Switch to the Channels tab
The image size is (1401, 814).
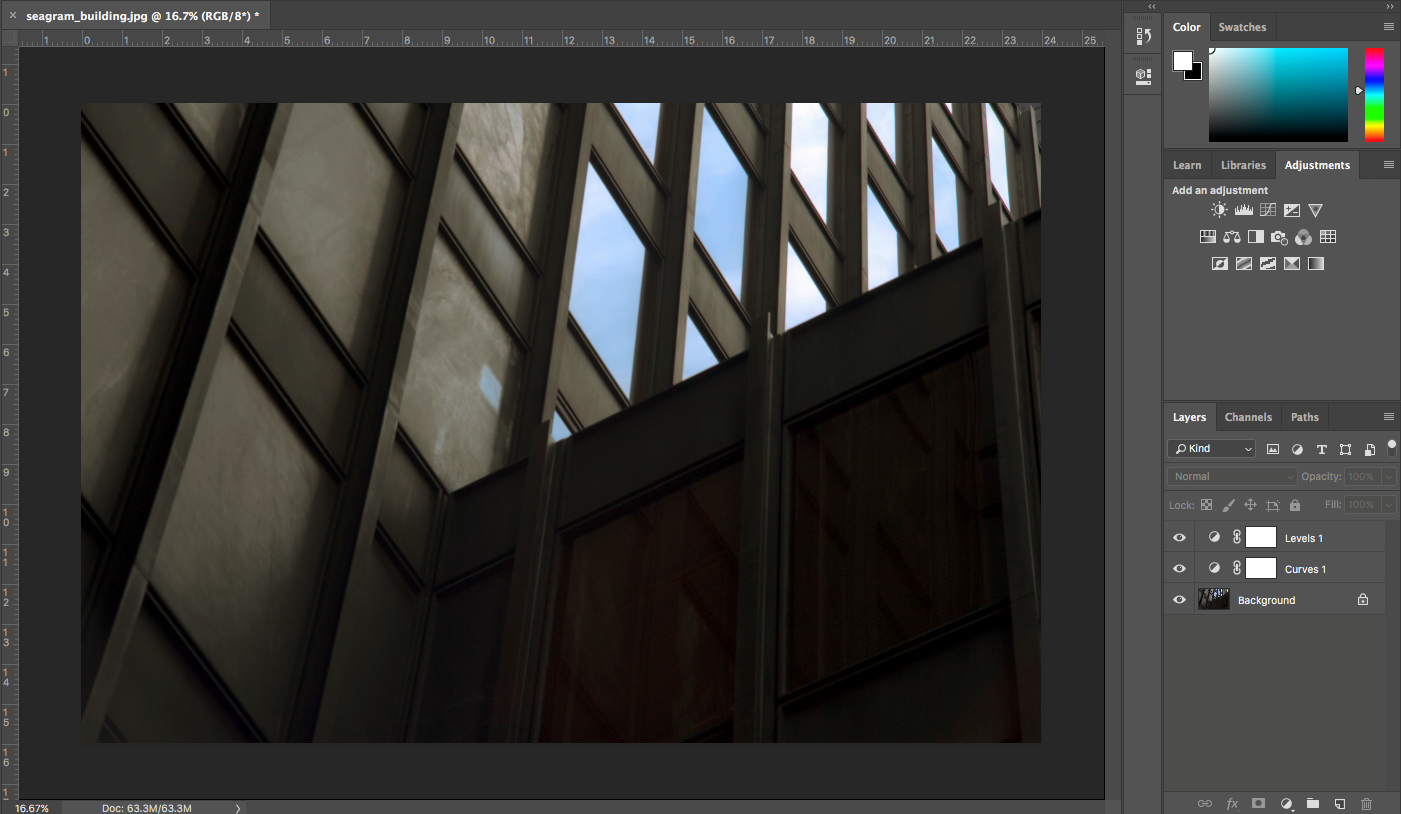[1248, 417]
